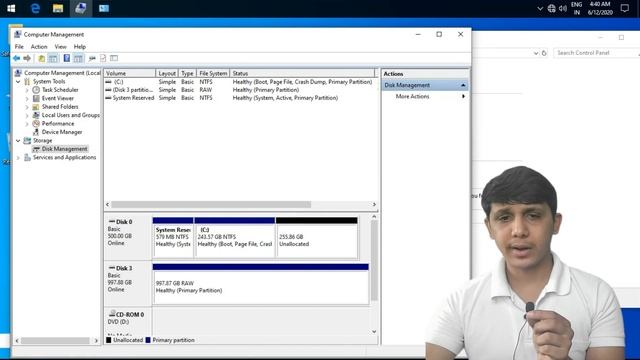Image resolution: width=640 pixels, height=360 pixels.
Task: Click More Actions in Actions pane
Action: tap(412, 96)
